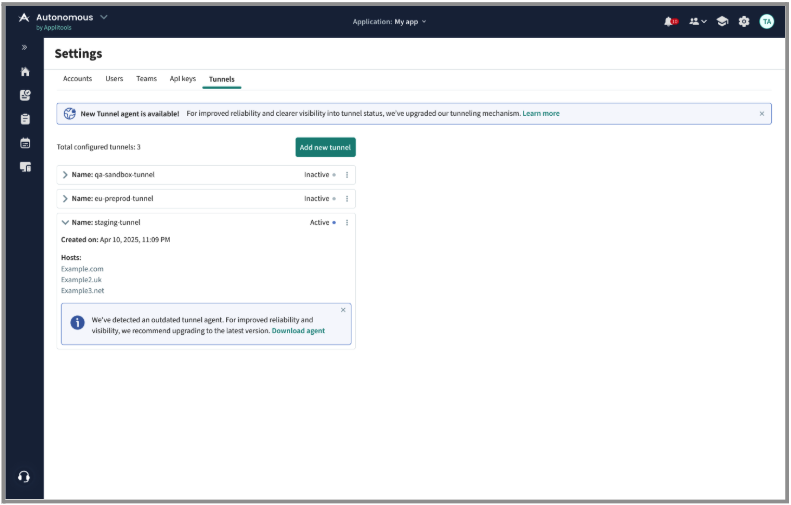Open the graduation cap learning icon
Screen dimensions: 791x505
pos(721,21)
